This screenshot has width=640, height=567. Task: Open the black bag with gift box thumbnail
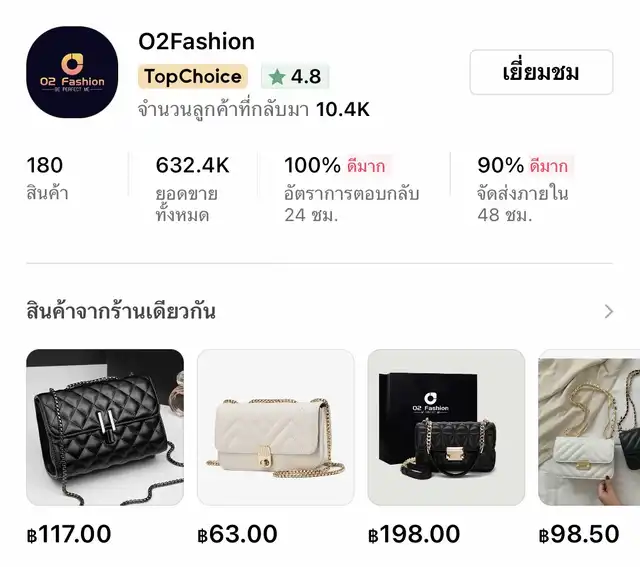(446, 427)
